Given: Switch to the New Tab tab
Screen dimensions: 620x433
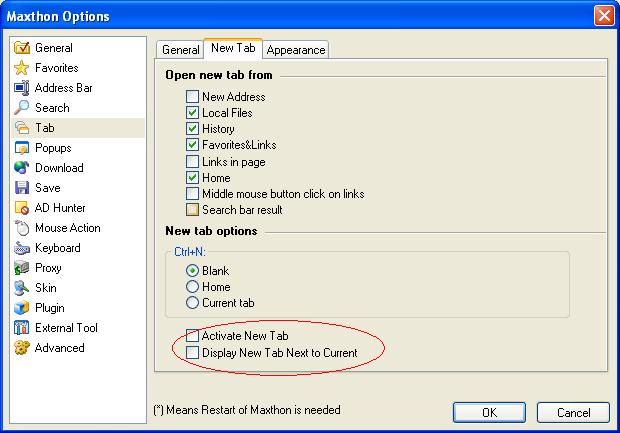Looking at the screenshot, I should point(233,48).
